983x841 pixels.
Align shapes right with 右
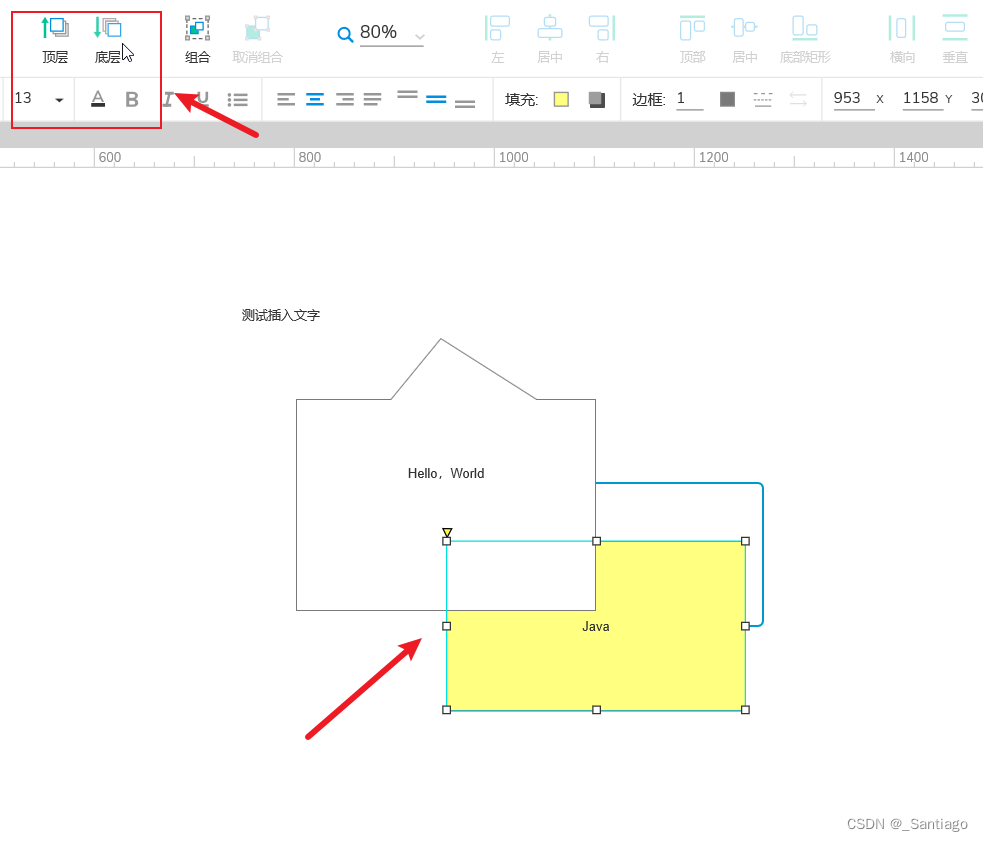coord(602,40)
